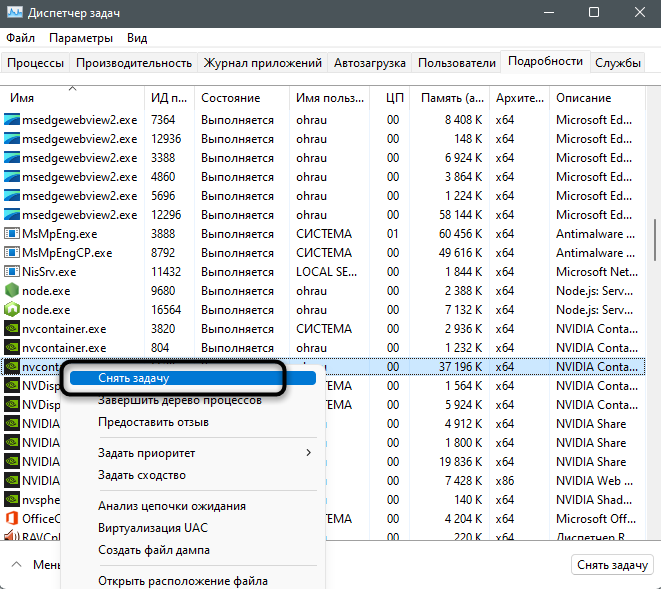Select the Пользователи tab
Viewport: 661px width, 589px height.
[457, 63]
